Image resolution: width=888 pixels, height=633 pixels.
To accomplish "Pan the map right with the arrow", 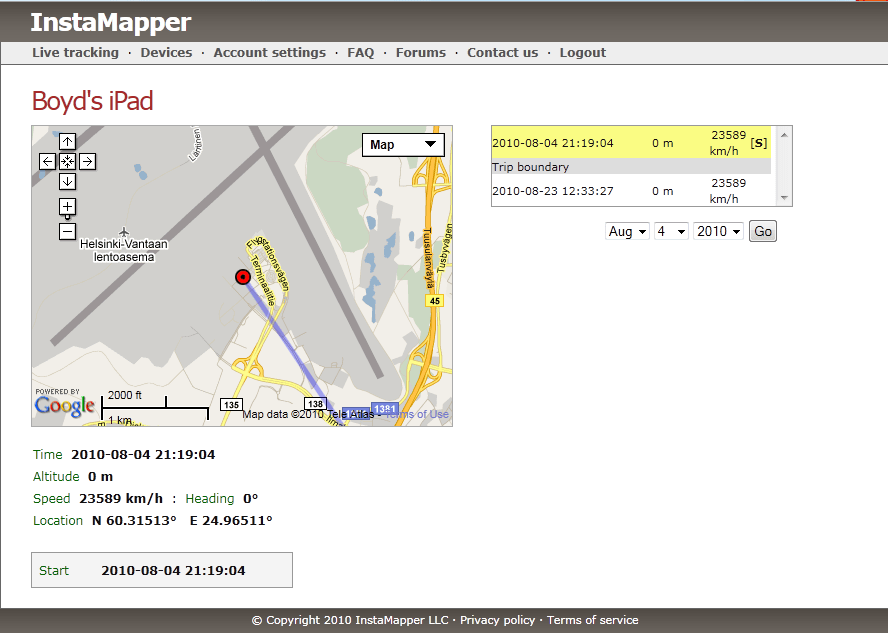I will [x=87, y=161].
